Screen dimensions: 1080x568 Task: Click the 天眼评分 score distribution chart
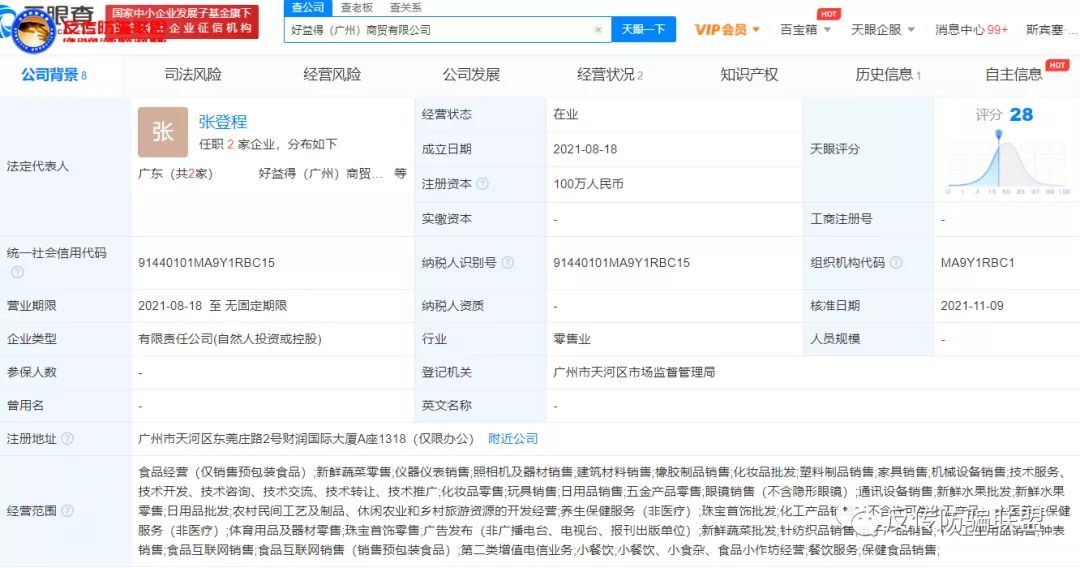tap(1008, 162)
